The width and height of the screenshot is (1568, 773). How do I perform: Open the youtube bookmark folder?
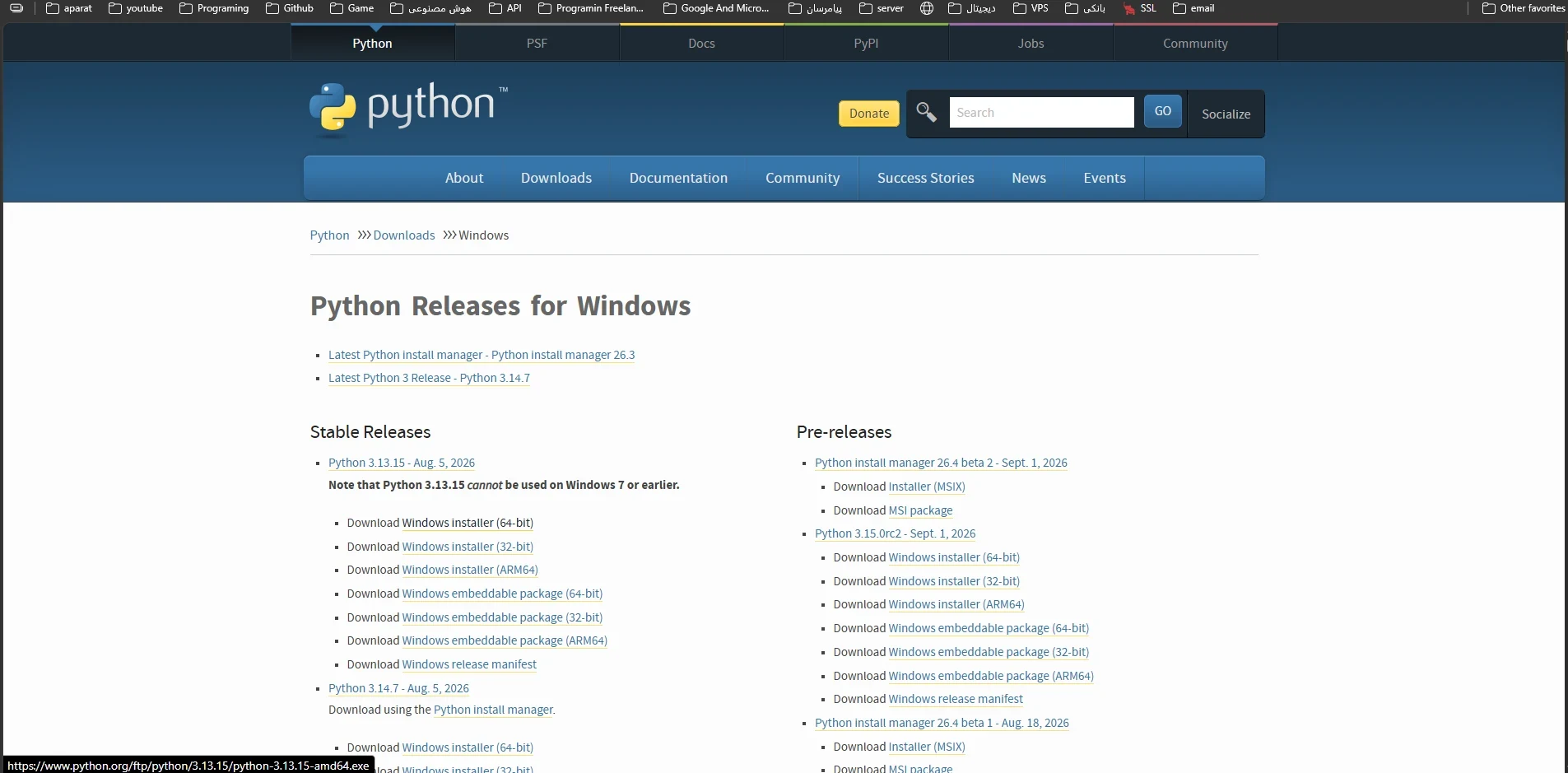(x=136, y=8)
